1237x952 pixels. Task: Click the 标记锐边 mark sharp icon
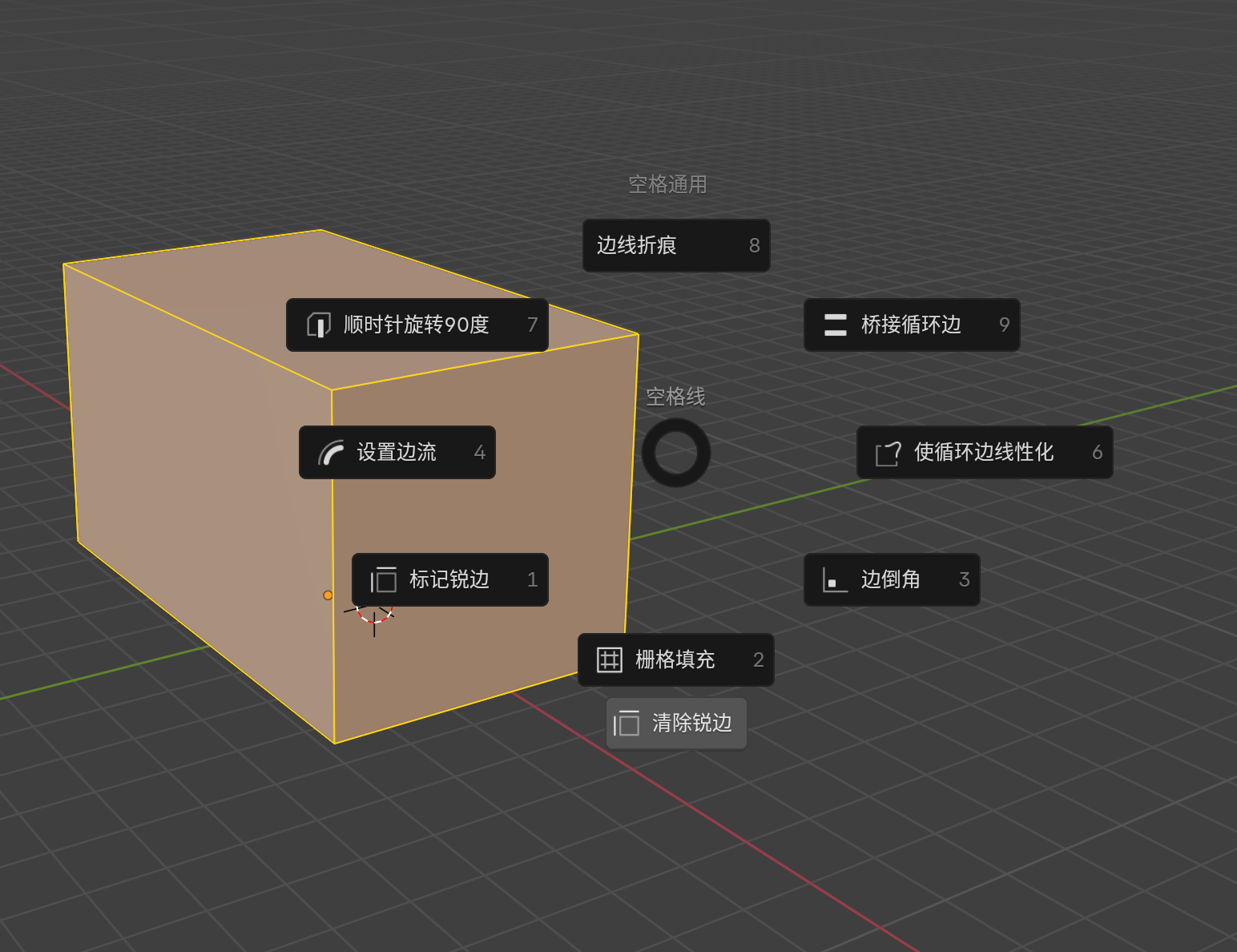pos(384,579)
